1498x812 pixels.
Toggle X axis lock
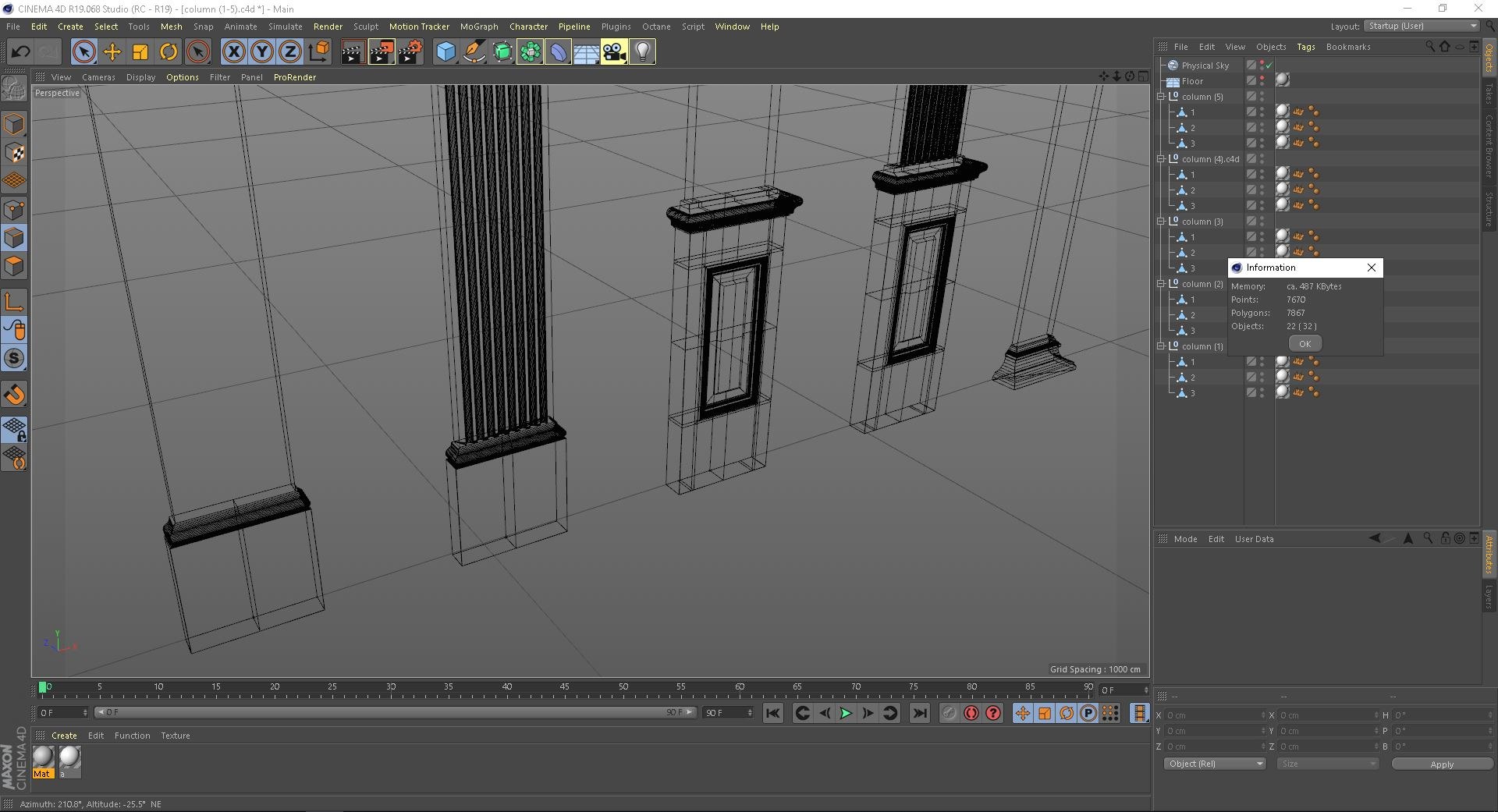(x=233, y=52)
